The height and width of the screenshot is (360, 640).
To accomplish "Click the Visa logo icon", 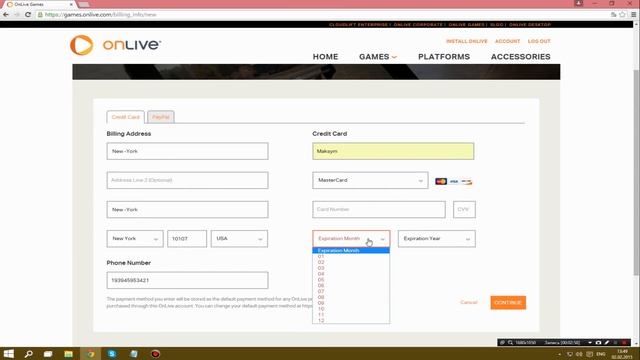I will point(454,181).
